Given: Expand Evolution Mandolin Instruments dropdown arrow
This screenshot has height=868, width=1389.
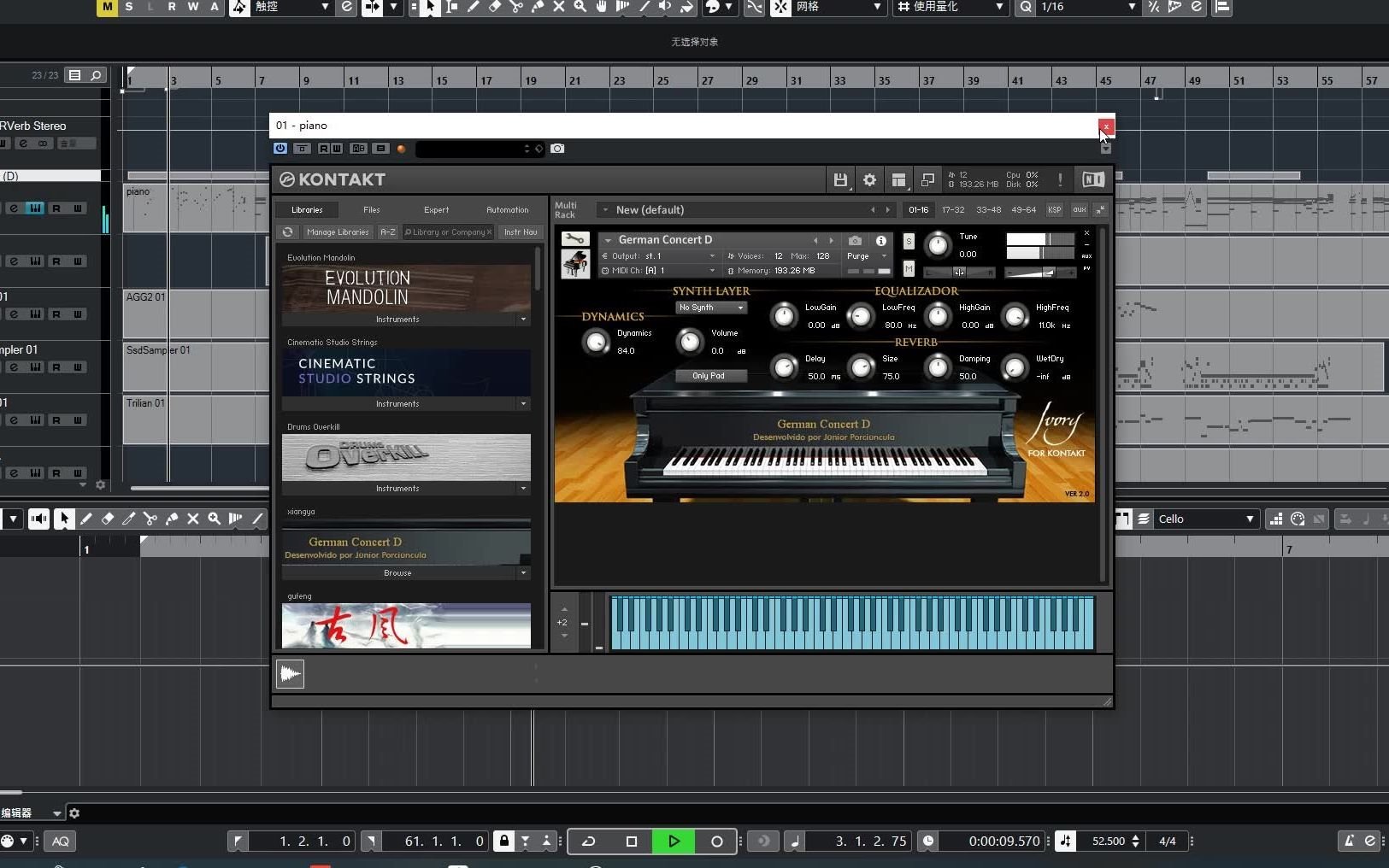Looking at the screenshot, I should tap(523, 320).
